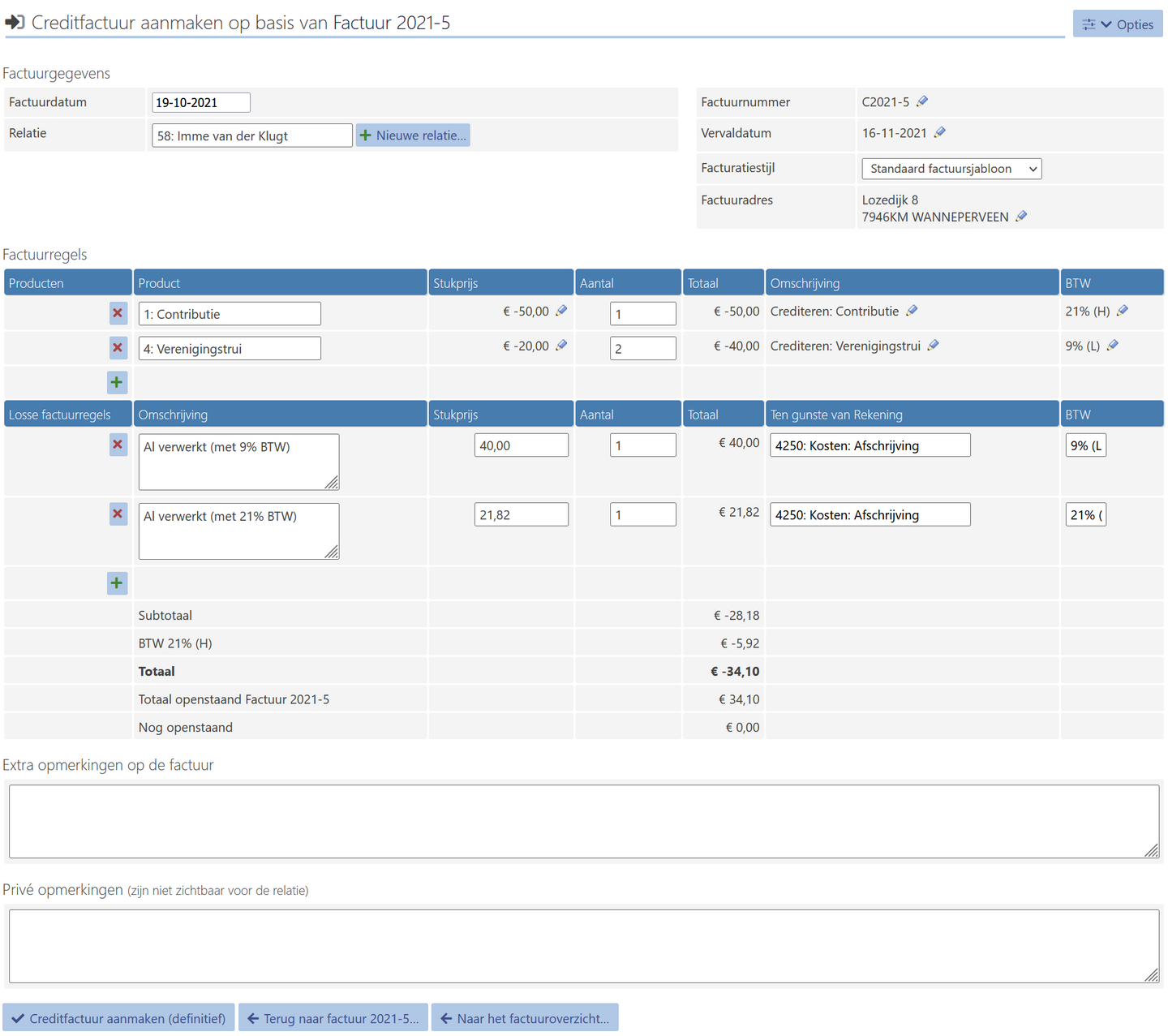Viewport: 1168px width, 1036px height.
Task: Edit the 9% (L) product BTW rate
Action: (1113, 345)
